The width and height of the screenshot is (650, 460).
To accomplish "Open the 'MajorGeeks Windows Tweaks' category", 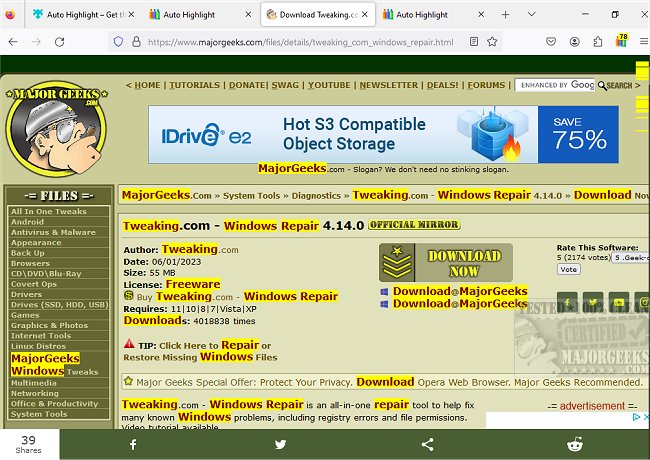I will click(55, 365).
